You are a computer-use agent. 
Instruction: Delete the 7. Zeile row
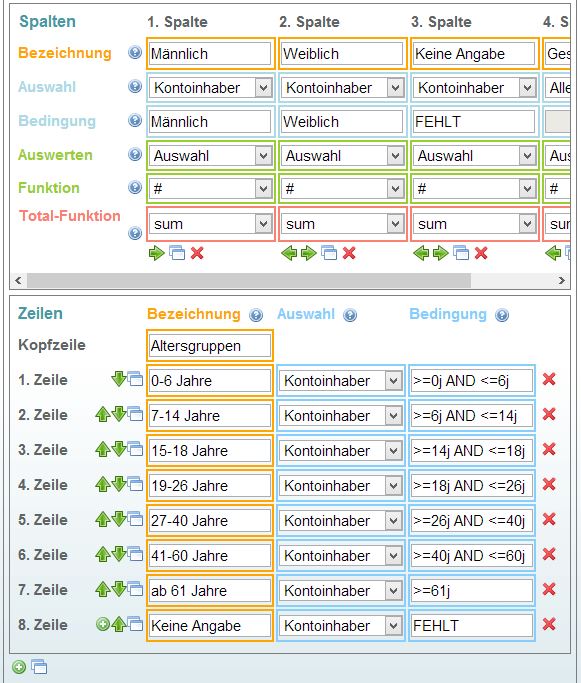coord(549,589)
